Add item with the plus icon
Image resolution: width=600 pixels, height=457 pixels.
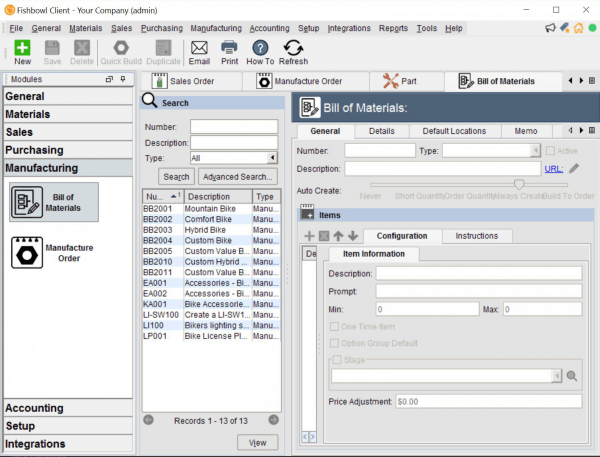coord(309,236)
